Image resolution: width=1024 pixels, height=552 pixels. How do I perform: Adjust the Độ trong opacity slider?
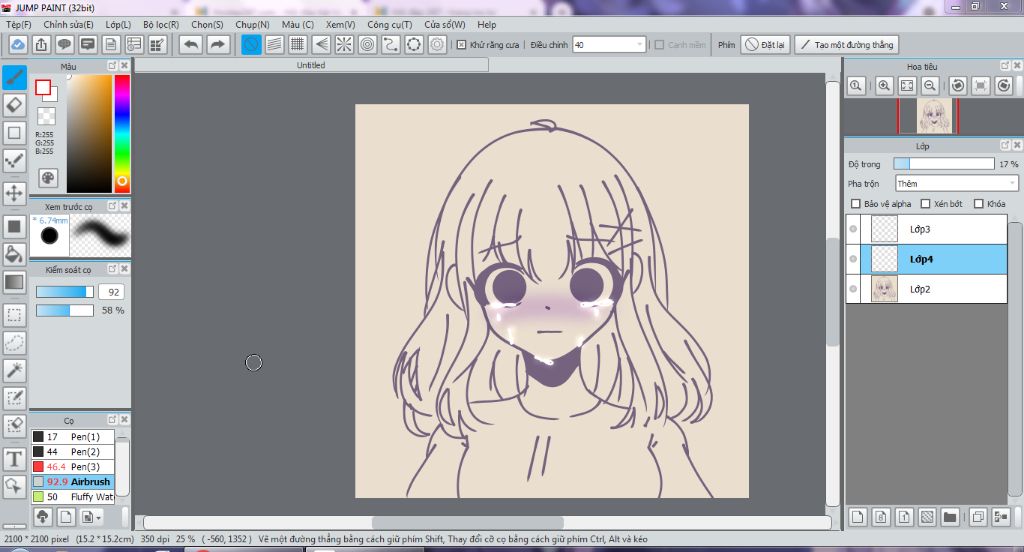coord(944,164)
